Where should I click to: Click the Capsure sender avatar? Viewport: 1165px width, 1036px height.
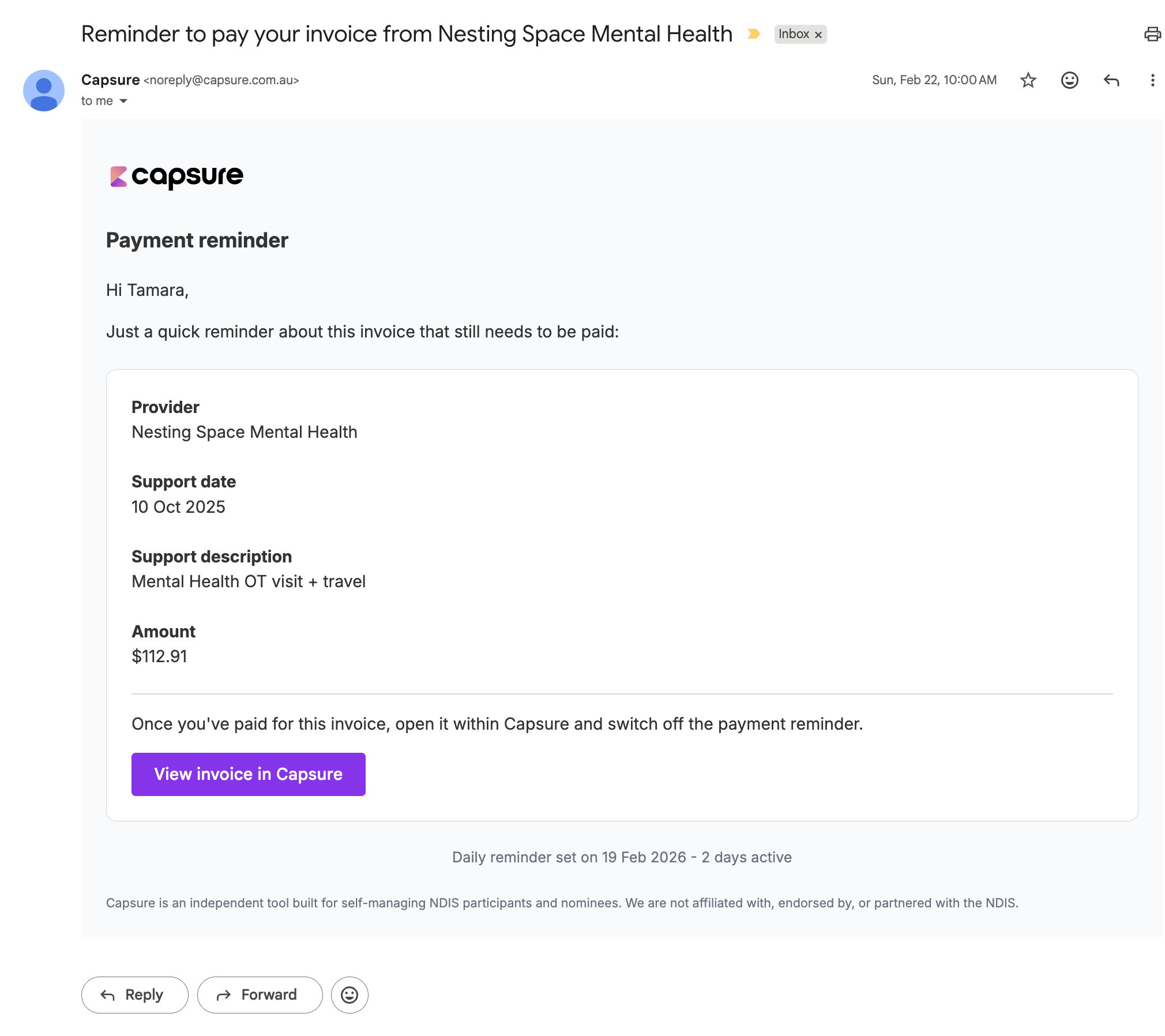pyautogui.click(x=44, y=91)
